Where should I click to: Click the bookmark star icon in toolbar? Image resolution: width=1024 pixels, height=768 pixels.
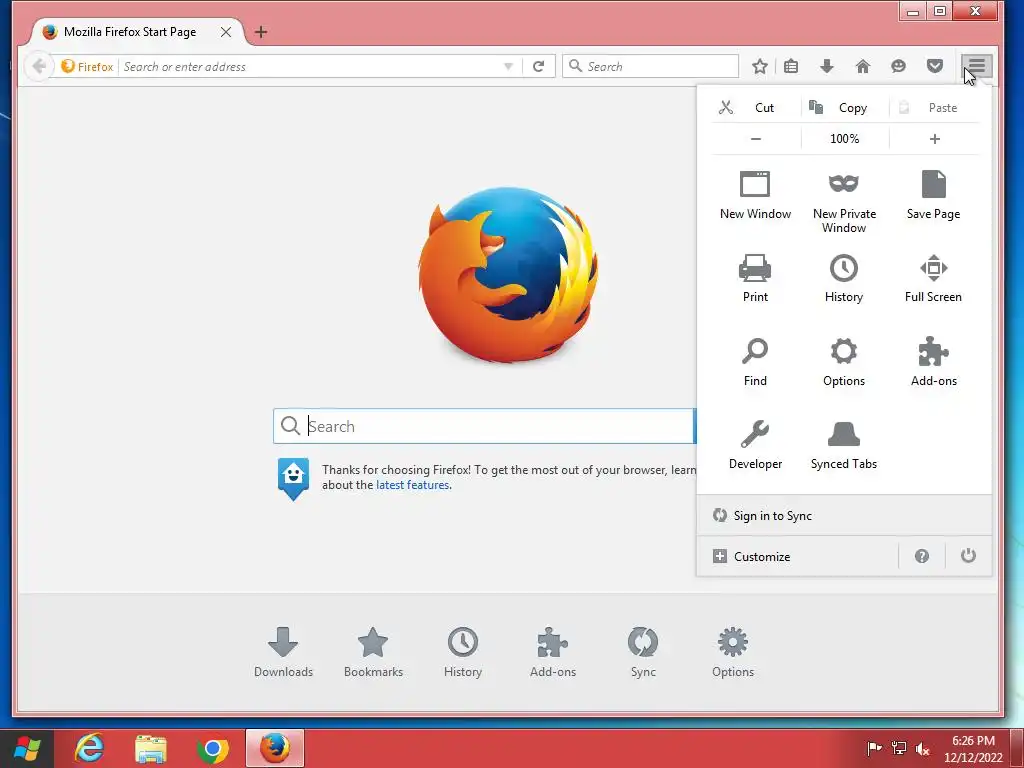[x=760, y=66]
